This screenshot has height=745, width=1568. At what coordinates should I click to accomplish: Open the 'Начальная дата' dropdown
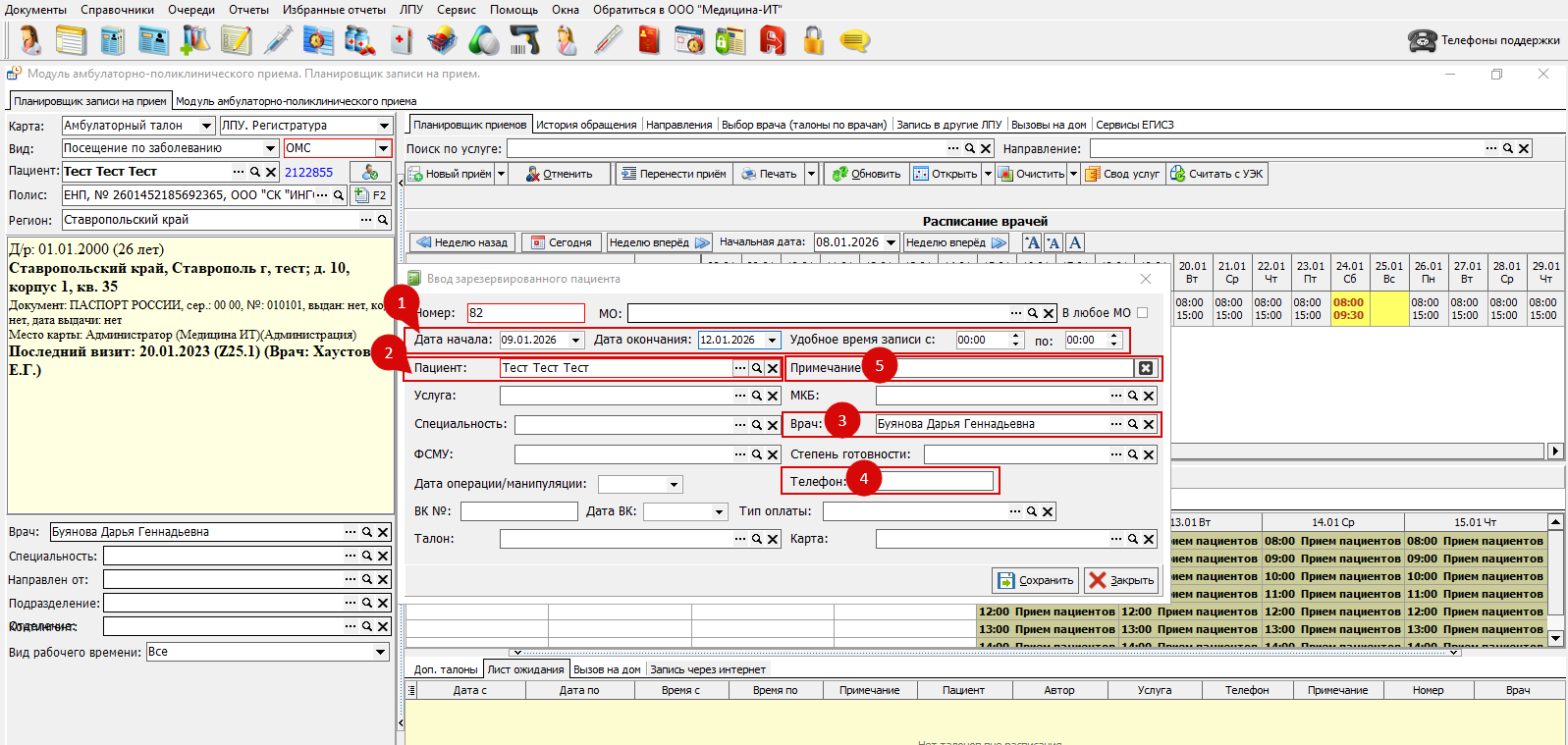[891, 242]
